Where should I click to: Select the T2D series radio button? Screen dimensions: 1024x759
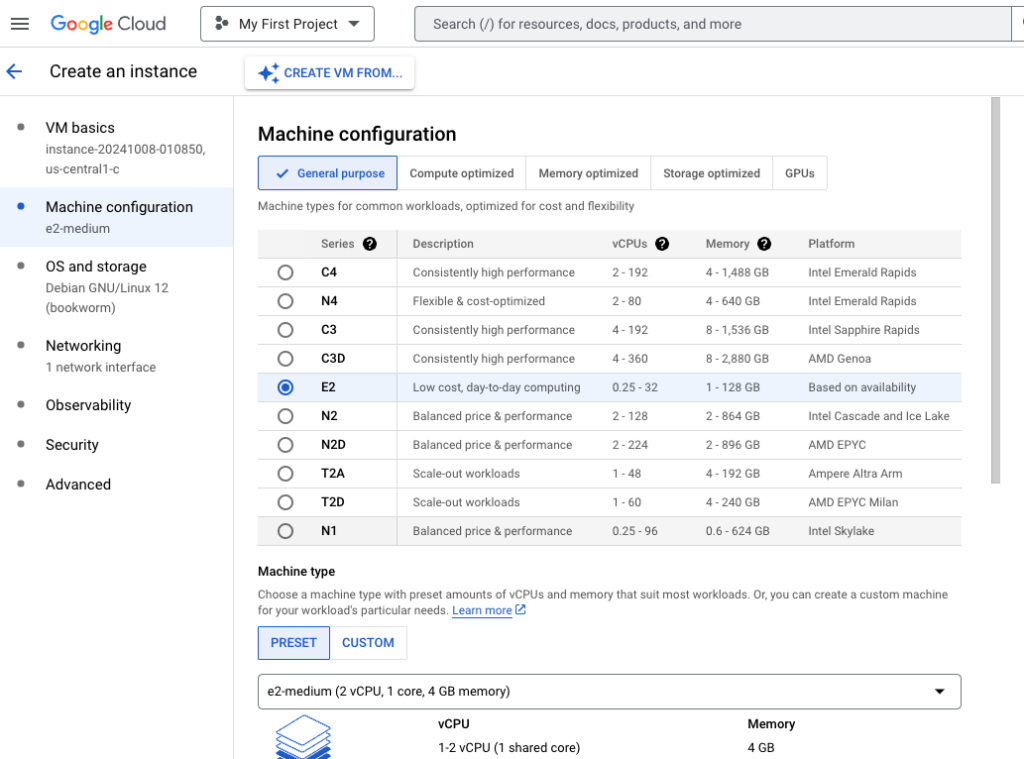point(285,502)
